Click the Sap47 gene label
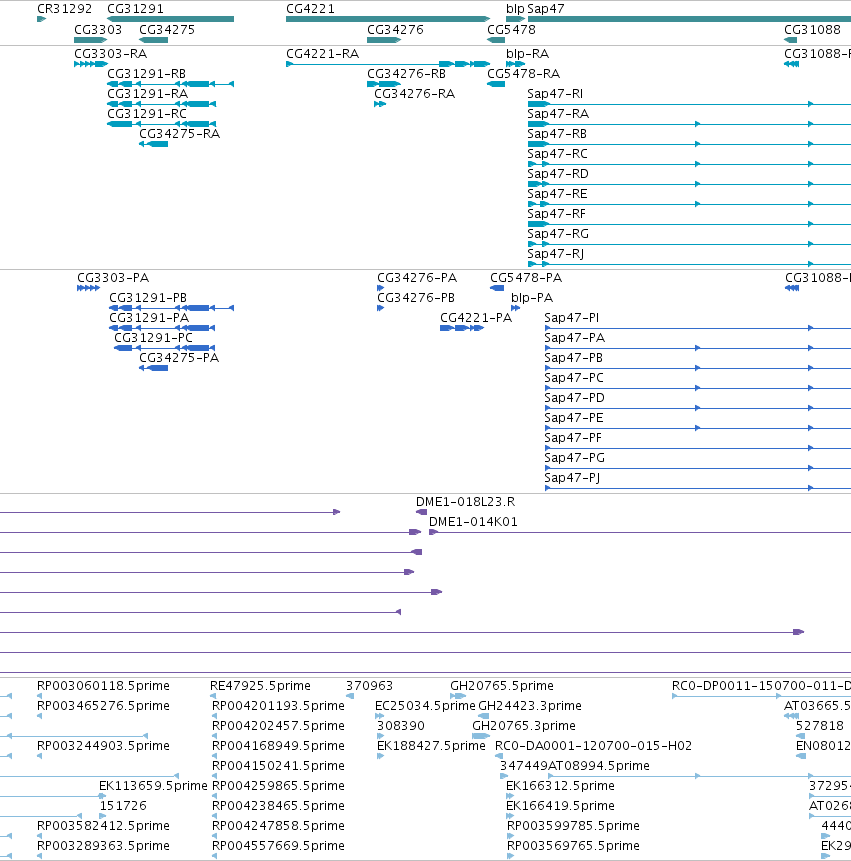 coord(546,9)
